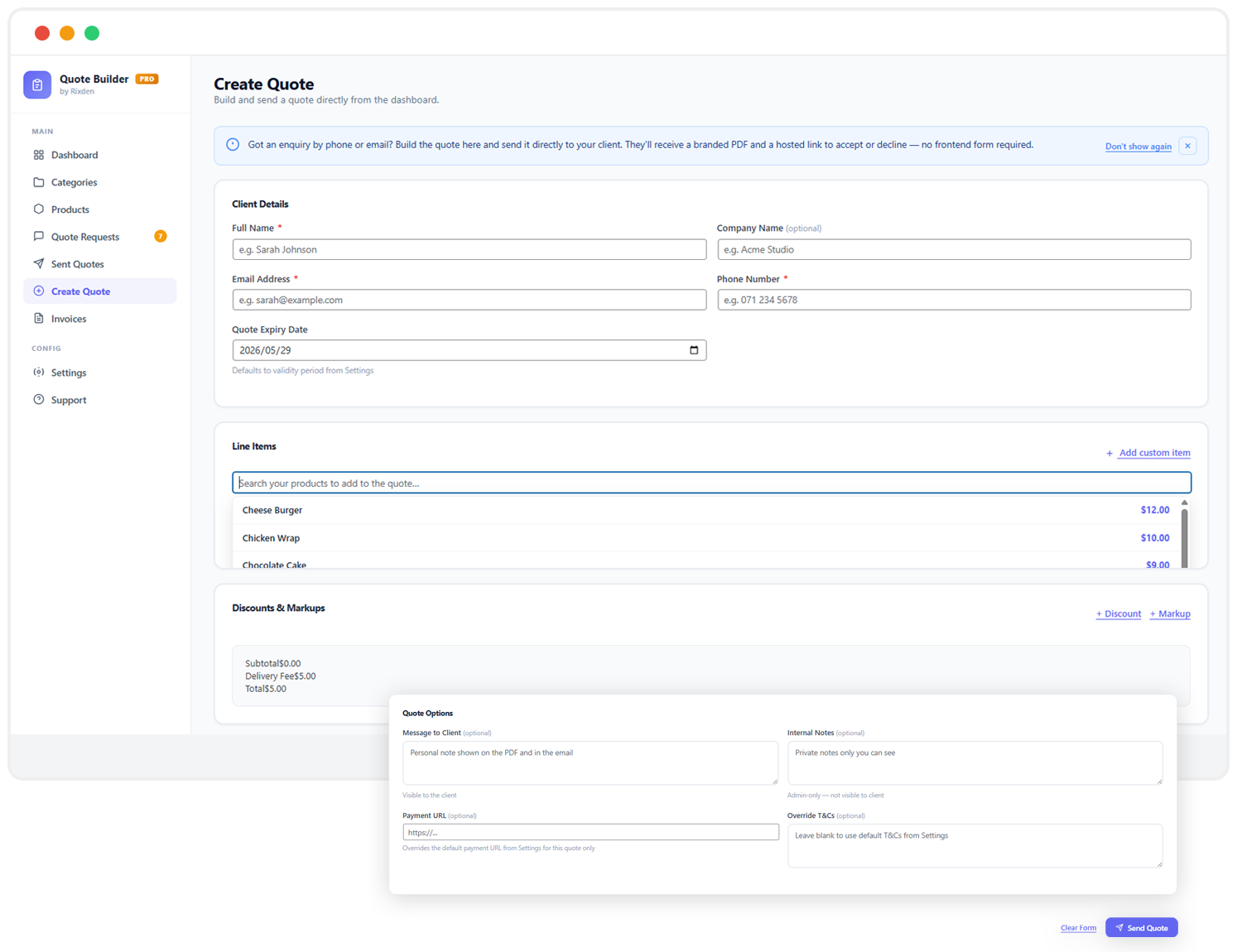Click the Sent Quotes paper-plane icon
1242x952 pixels.
click(39, 264)
